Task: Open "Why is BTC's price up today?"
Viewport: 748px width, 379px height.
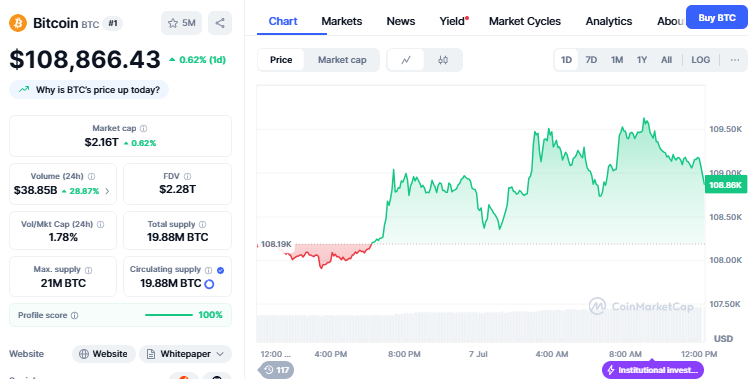Action: point(89,90)
